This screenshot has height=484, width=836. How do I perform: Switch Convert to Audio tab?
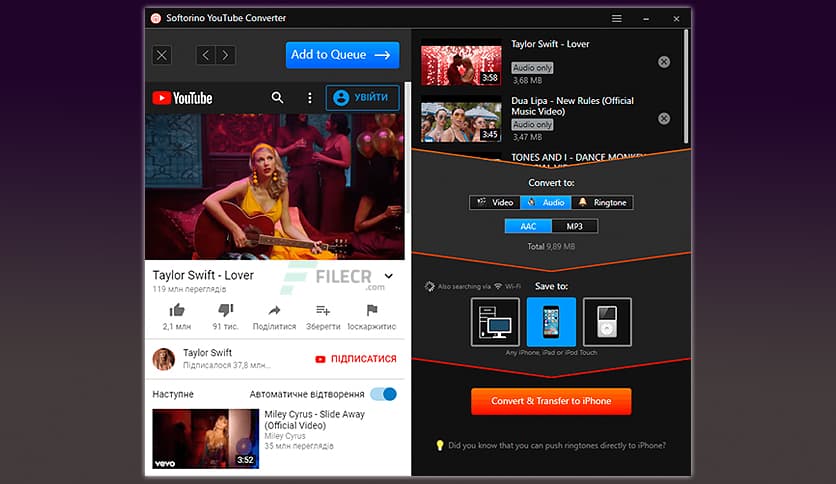(545, 203)
